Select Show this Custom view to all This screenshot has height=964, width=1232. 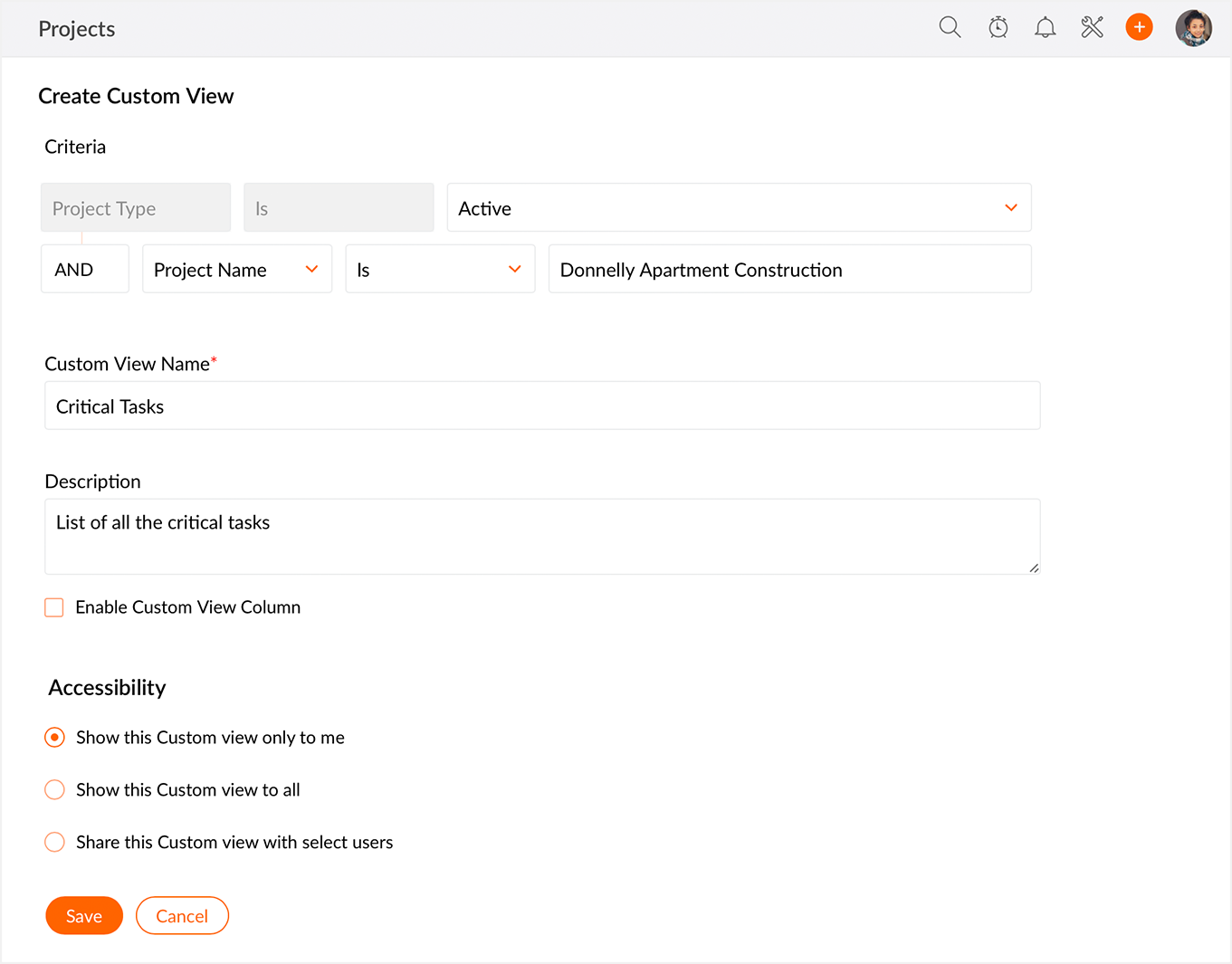tap(54, 790)
